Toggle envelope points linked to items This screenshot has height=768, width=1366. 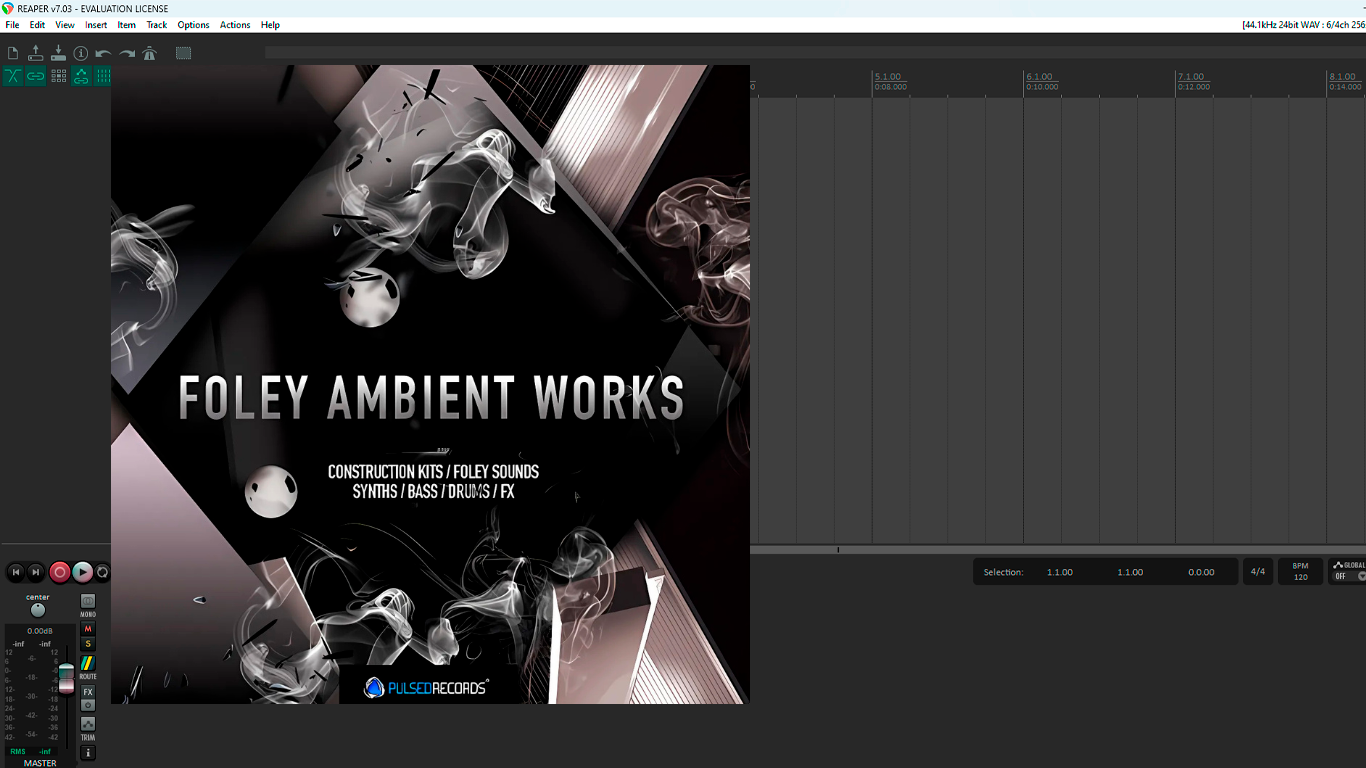pyautogui.click(x=81, y=76)
